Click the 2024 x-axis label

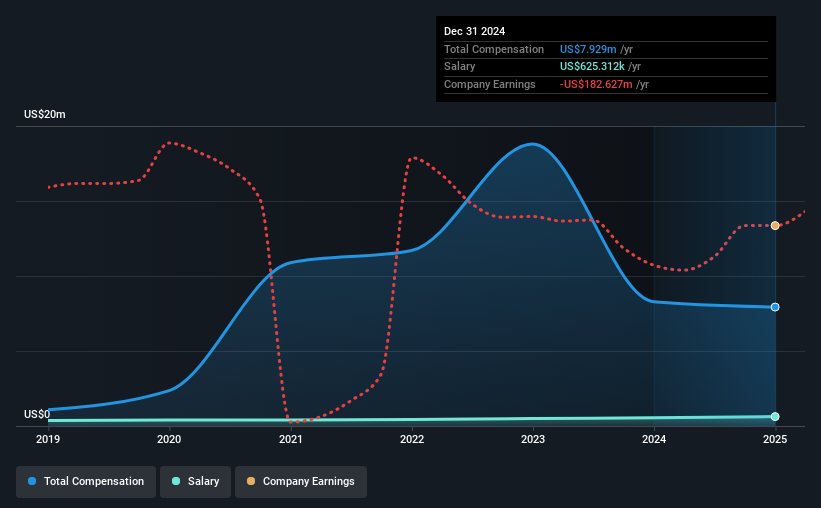654,439
